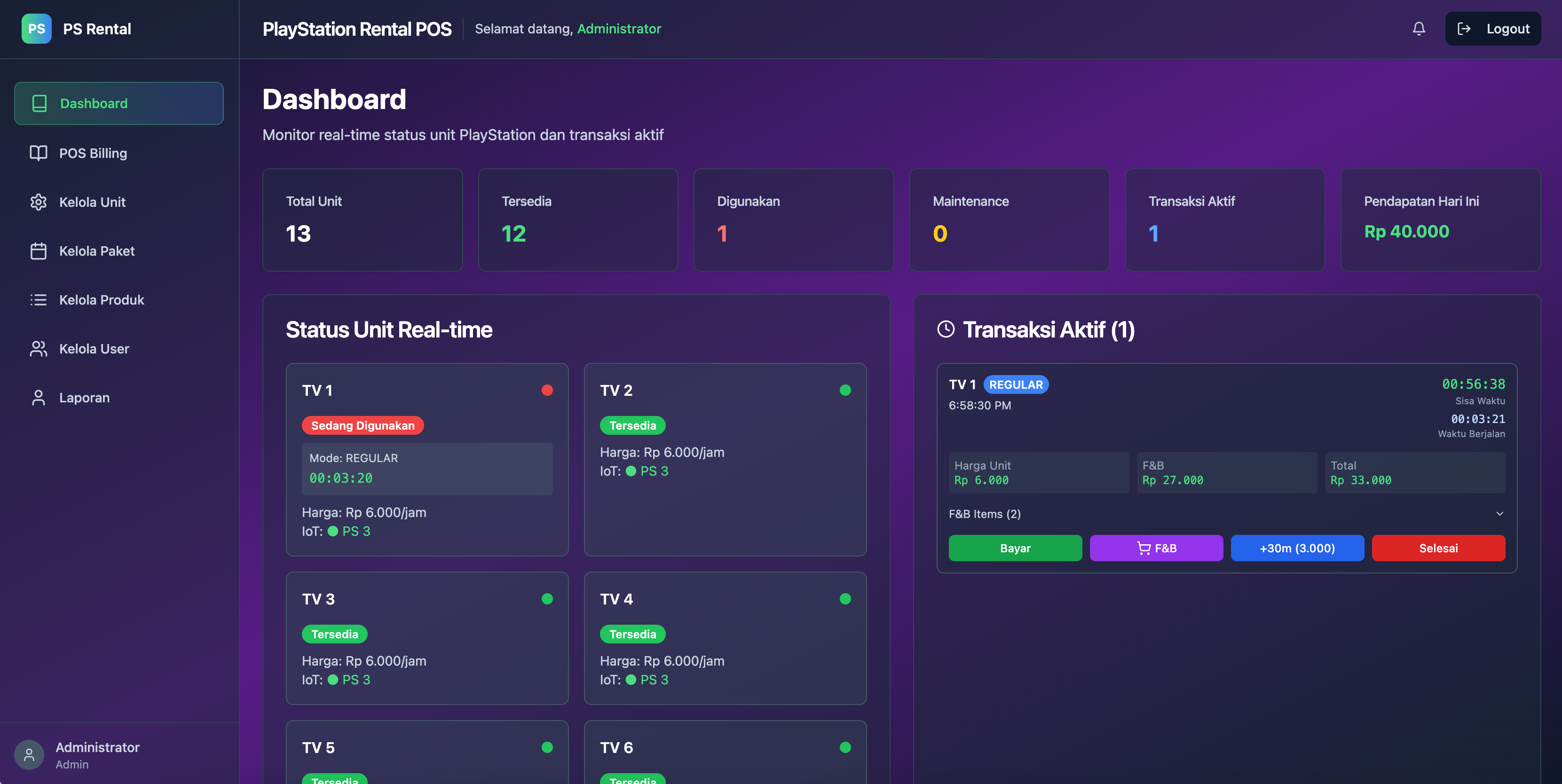Click the red status dot on TV 1
The image size is (1562, 784).
(x=547, y=390)
